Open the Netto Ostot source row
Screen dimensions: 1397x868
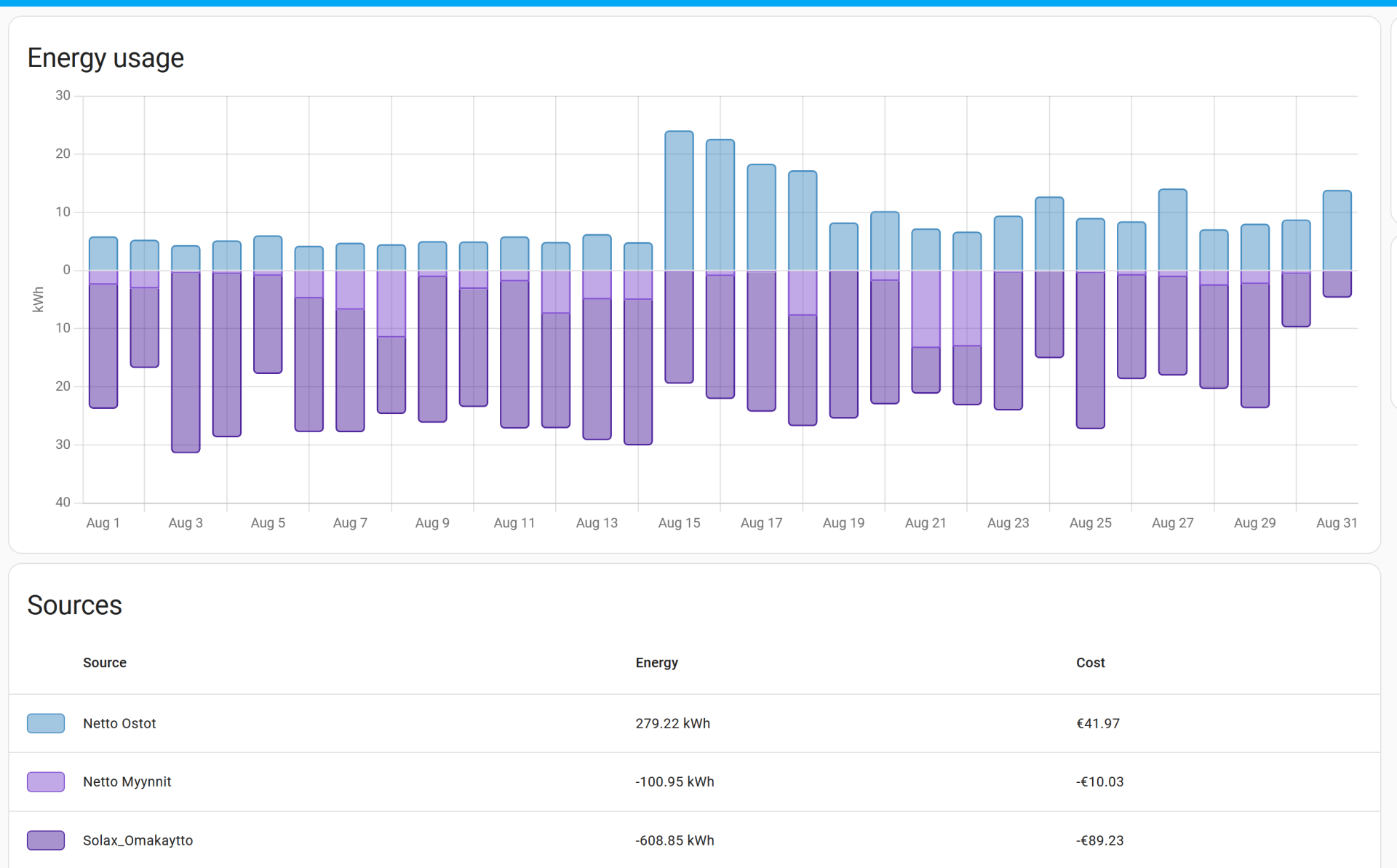point(119,723)
